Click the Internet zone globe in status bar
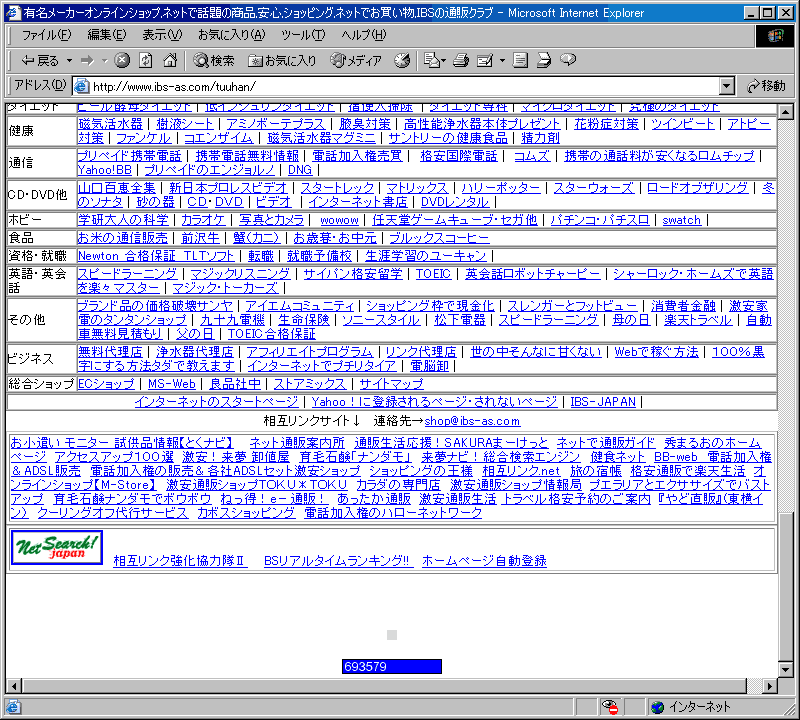This screenshot has width=800, height=720. pyautogui.click(x=658, y=707)
